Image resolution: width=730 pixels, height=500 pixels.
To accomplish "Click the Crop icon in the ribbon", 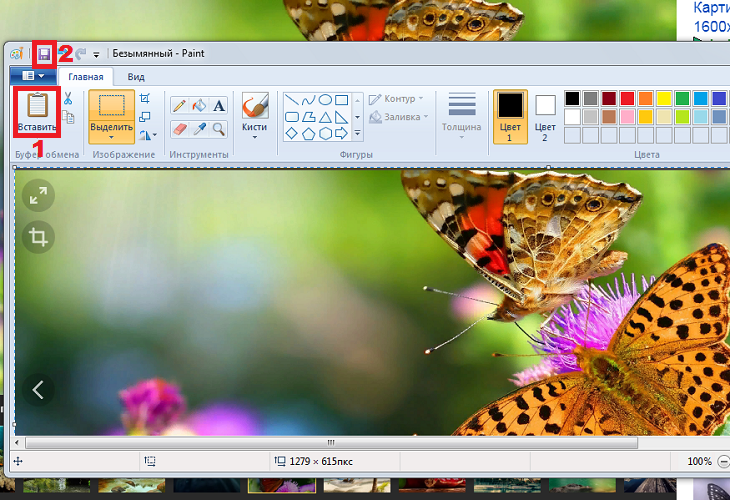I will 146,98.
